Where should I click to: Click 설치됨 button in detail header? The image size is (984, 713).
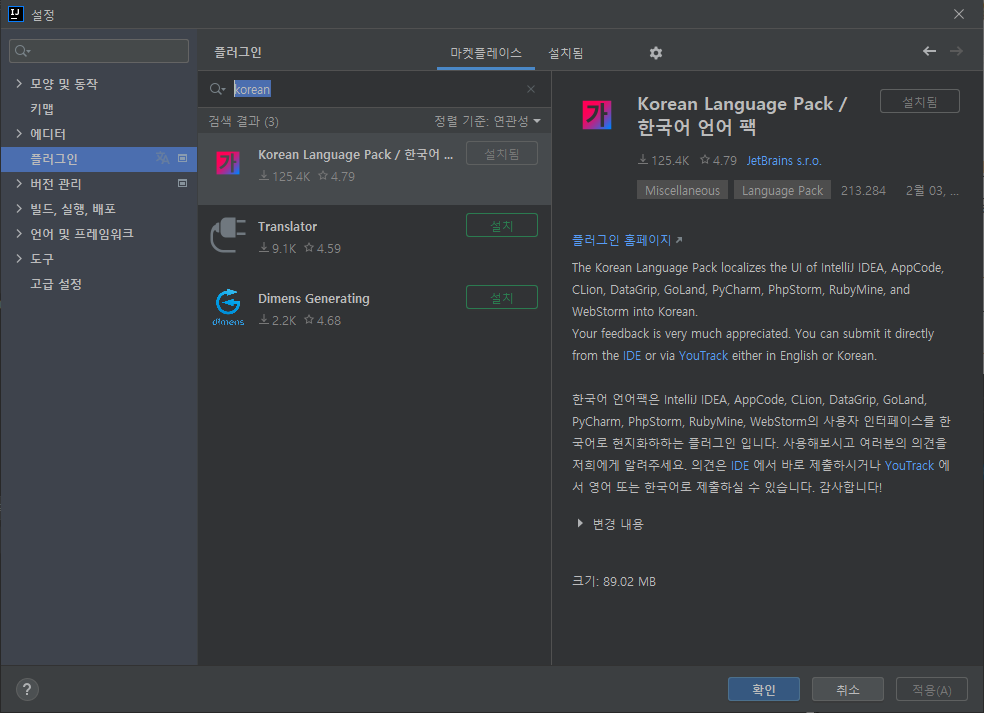click(919, 101)
